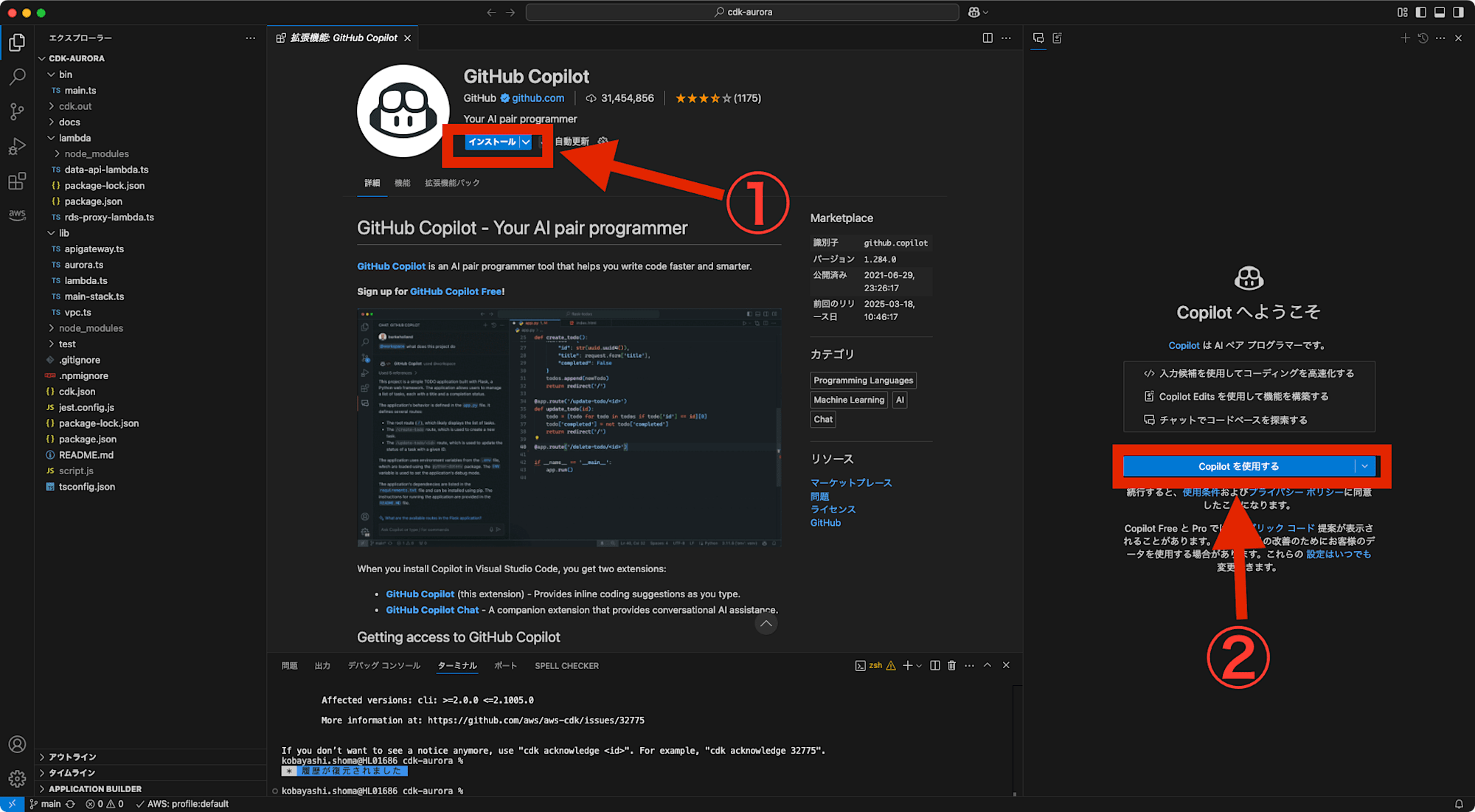Open the マーケットプレース resource link
The image size is (1475, 812).
click(x=851, y=482)
